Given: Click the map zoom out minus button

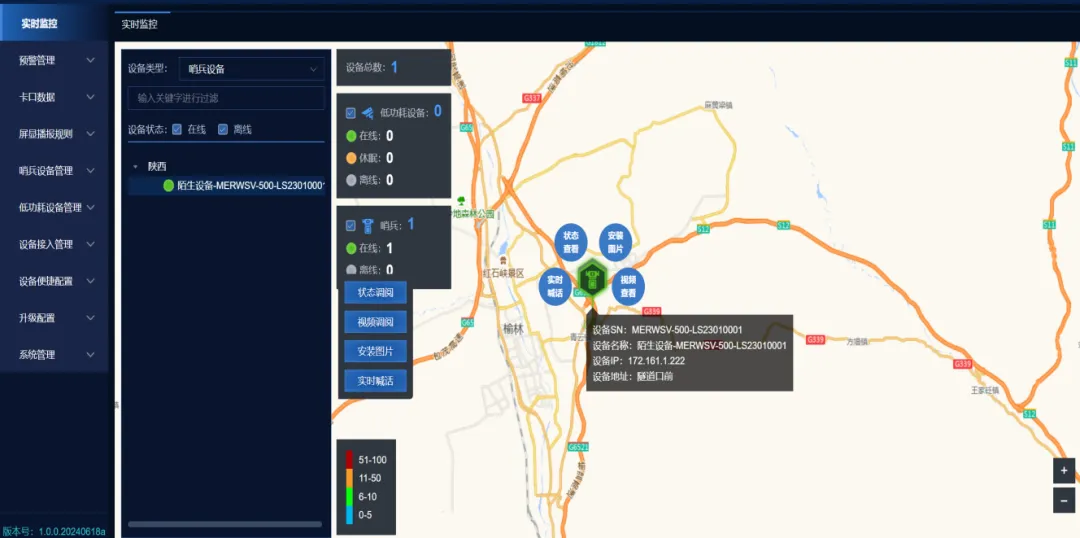Looking at the screenshot, I should coord(1064,500).
